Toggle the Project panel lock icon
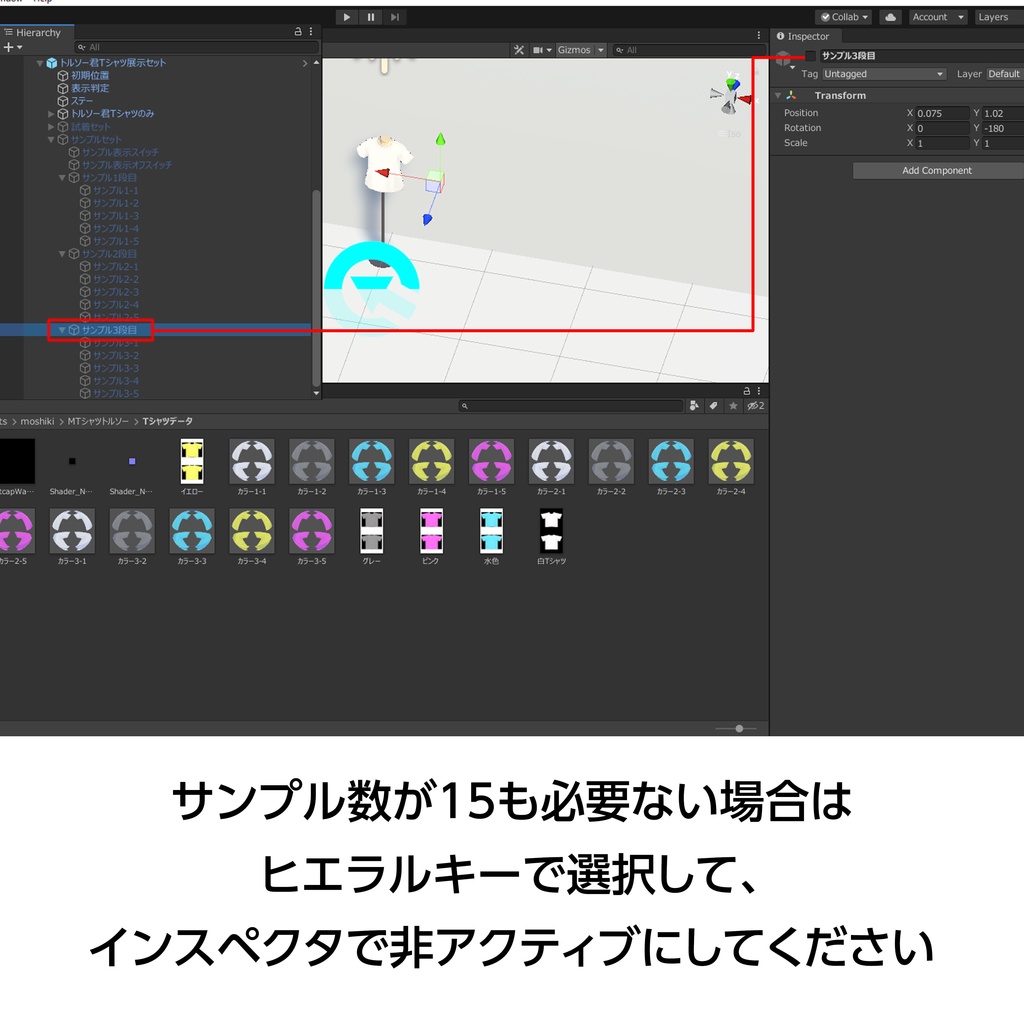Image resolution: width=1024 pixels, height=1024 pixels. point(746,391)
